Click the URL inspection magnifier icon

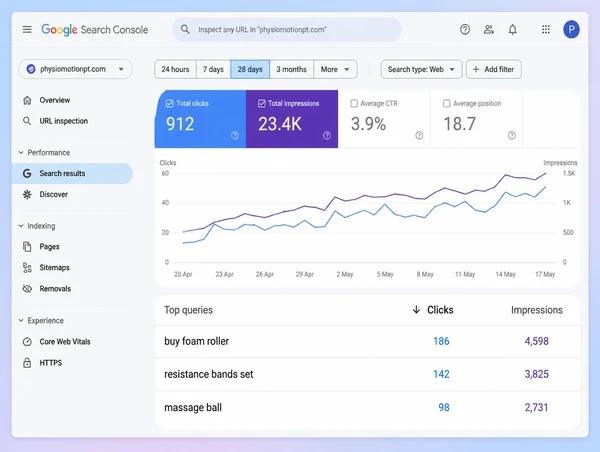click(27, 121)
